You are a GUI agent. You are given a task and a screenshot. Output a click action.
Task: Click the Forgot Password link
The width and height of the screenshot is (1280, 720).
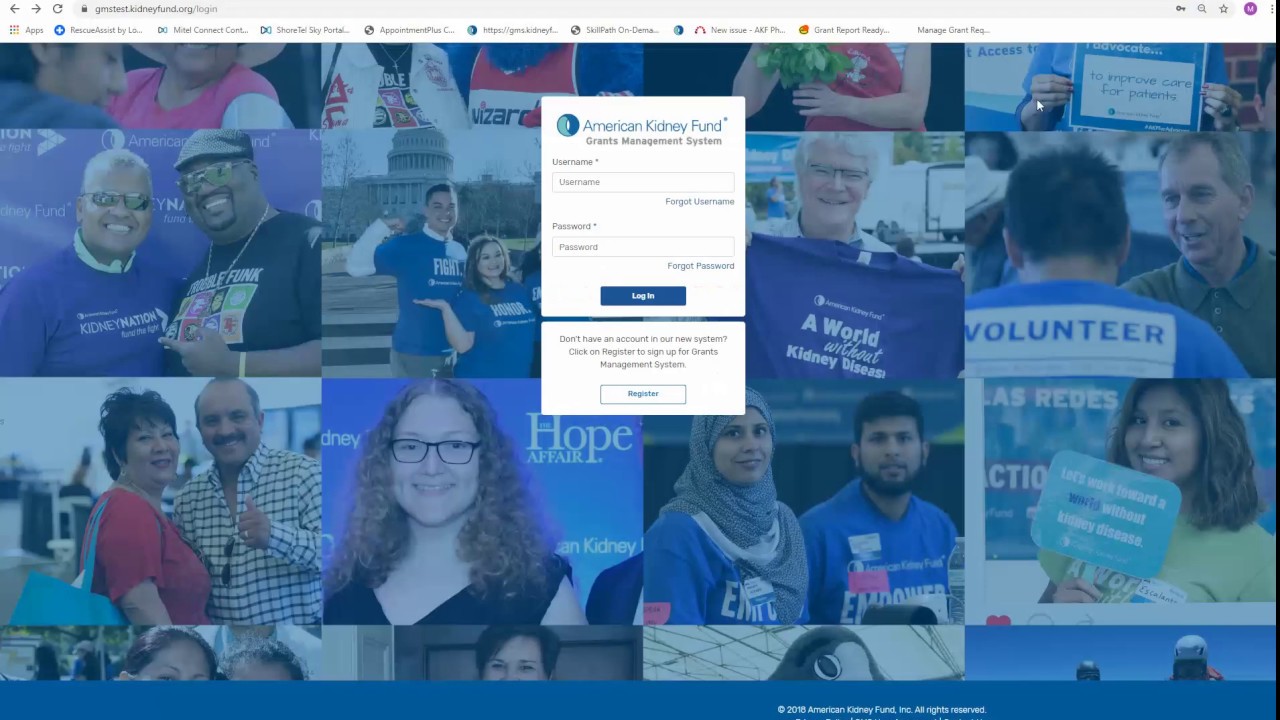[701, 266]
